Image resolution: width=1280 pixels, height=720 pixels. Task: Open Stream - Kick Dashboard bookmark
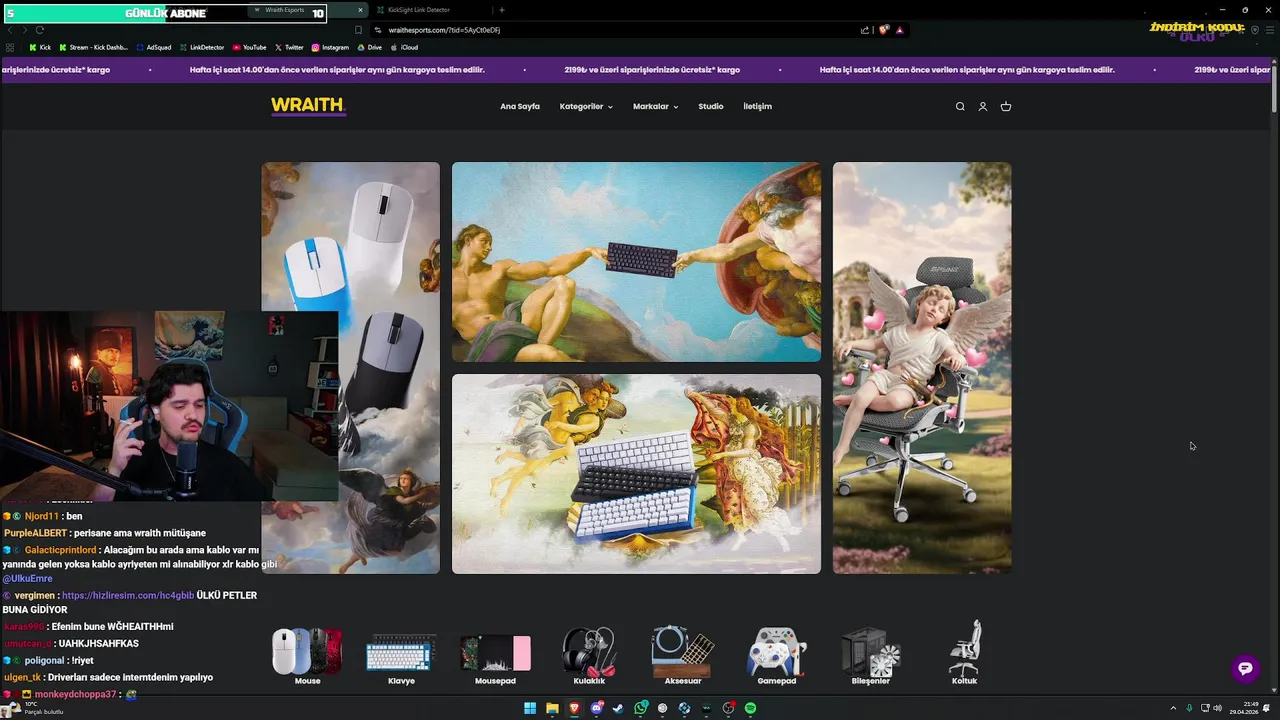point(94,47)
